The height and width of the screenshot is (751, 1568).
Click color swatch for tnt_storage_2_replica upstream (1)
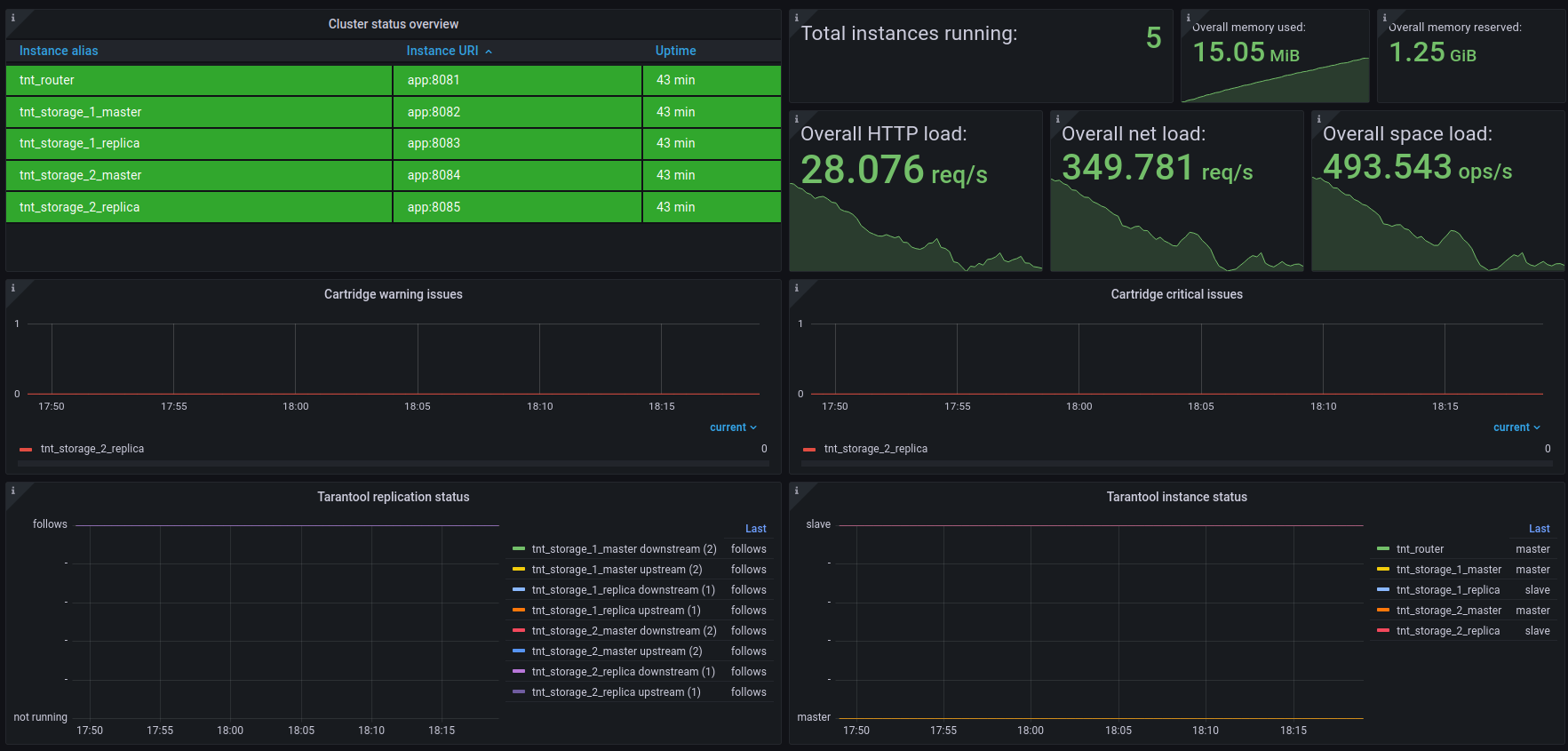tap(519, 692)
